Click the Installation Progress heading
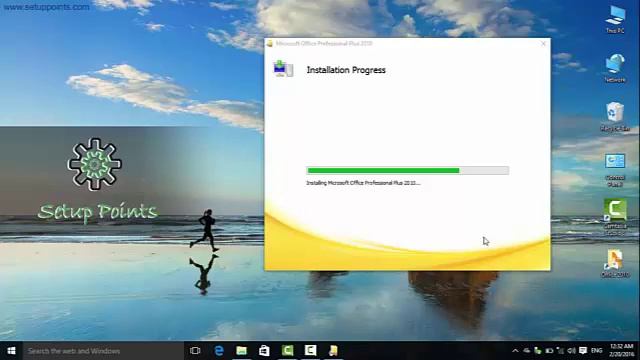The width and height of the screenshot is (640, 360). coord(346,70)
